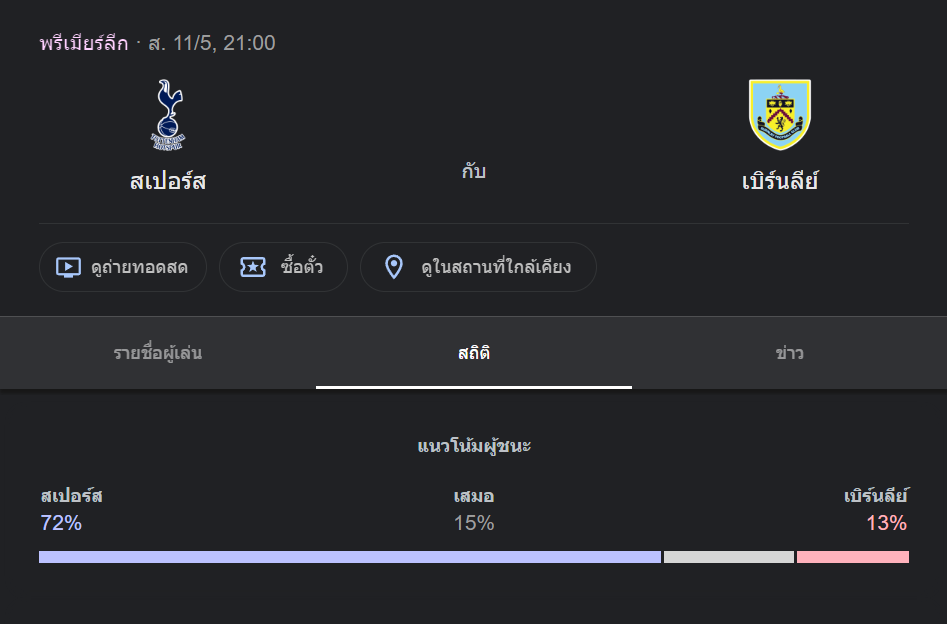Click the blue Spurs win probability bar
This screenshot has width=947, height=624.
[350, 557]
